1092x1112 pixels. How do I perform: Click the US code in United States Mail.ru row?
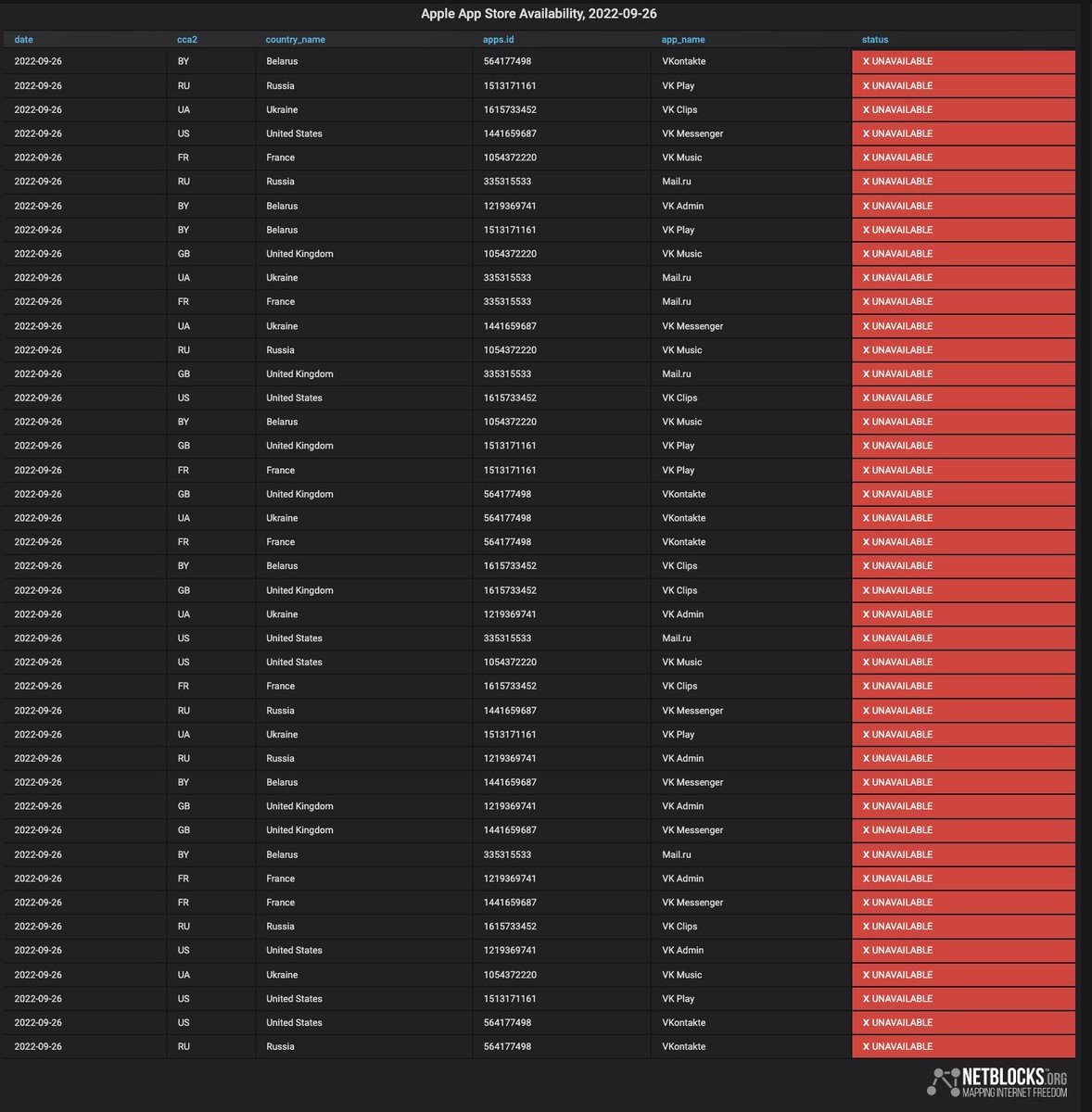point(184,638)
